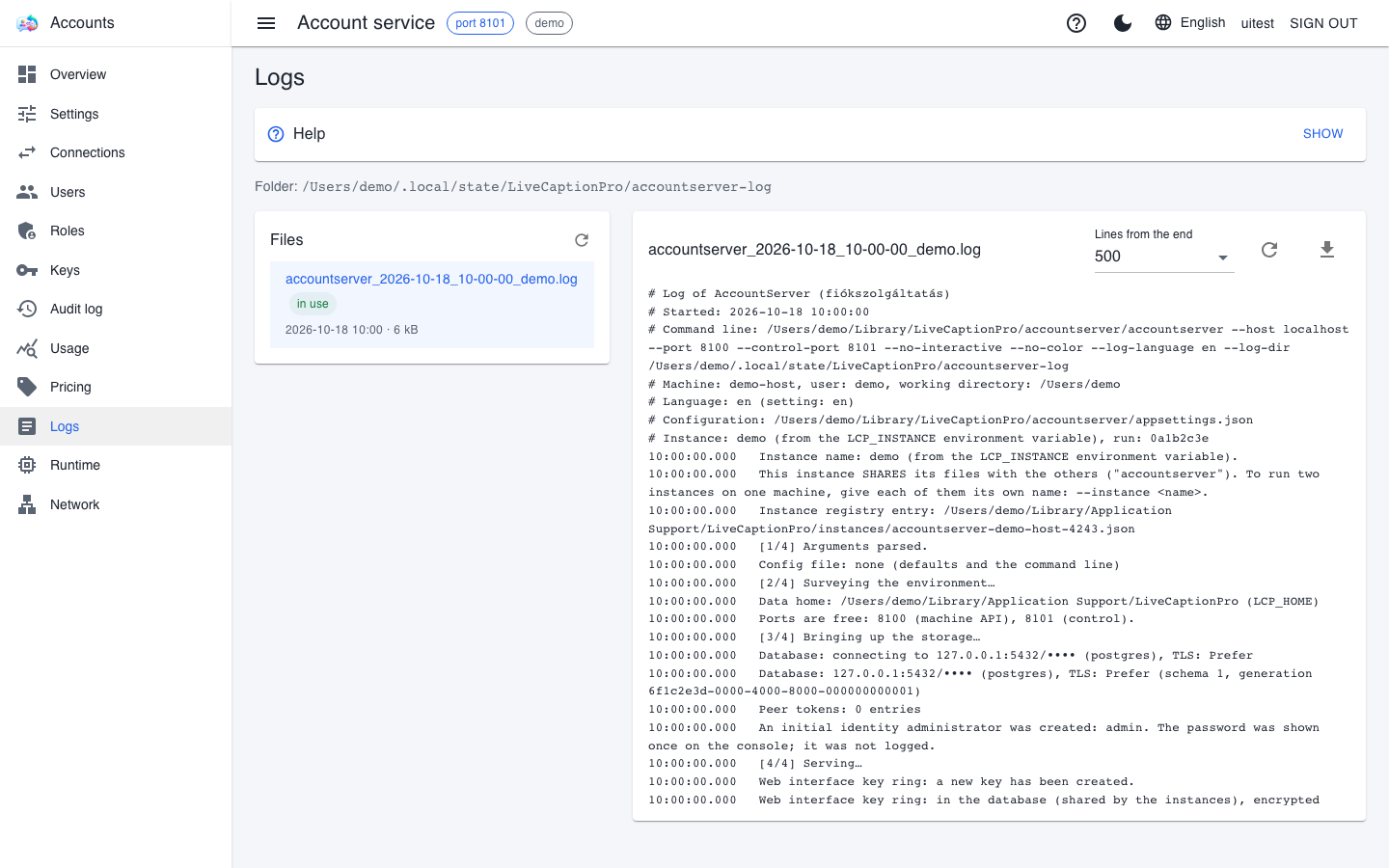The width and height of the screenshot is (1389, 868).
Task: Click the Logs page heading
Action: [280, 77]
